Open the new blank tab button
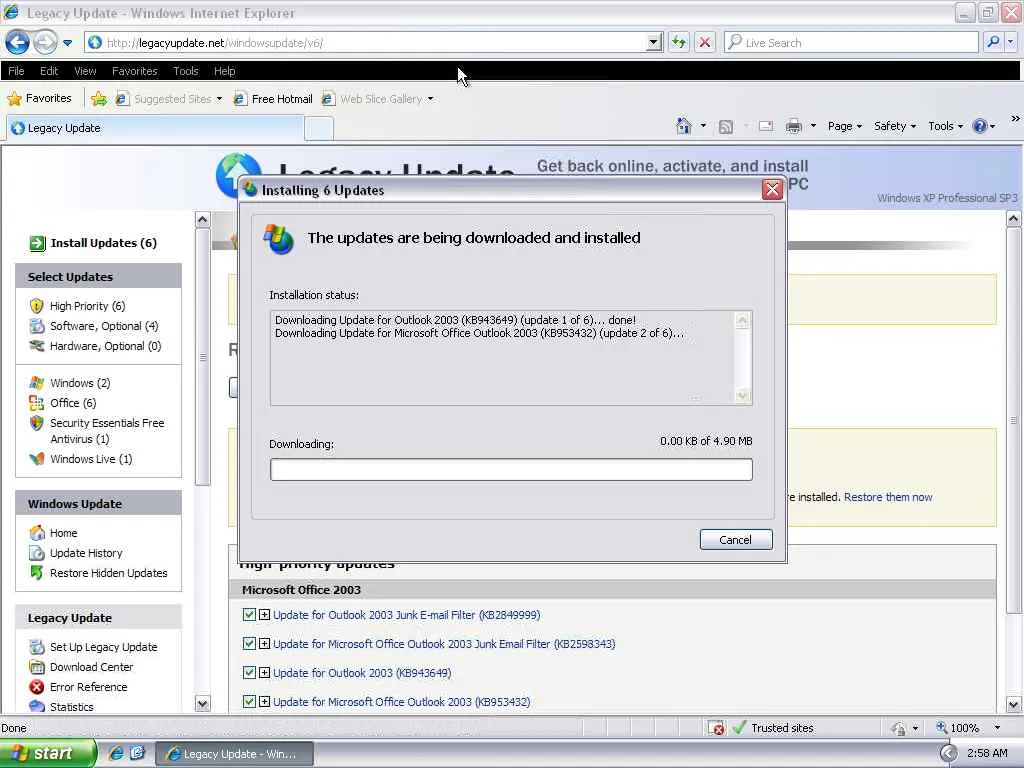Screen dimensions: 1024x768 tap(319, 128)
